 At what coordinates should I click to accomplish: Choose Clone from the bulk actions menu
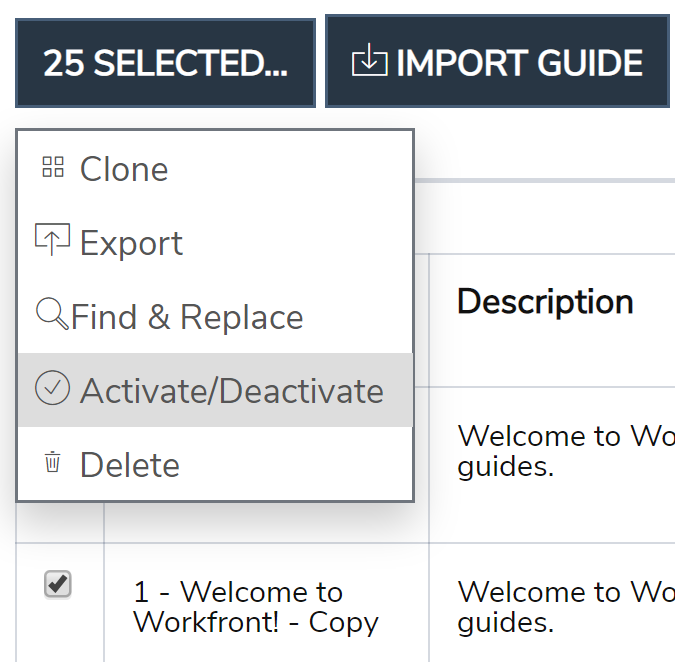click(215, 168)
